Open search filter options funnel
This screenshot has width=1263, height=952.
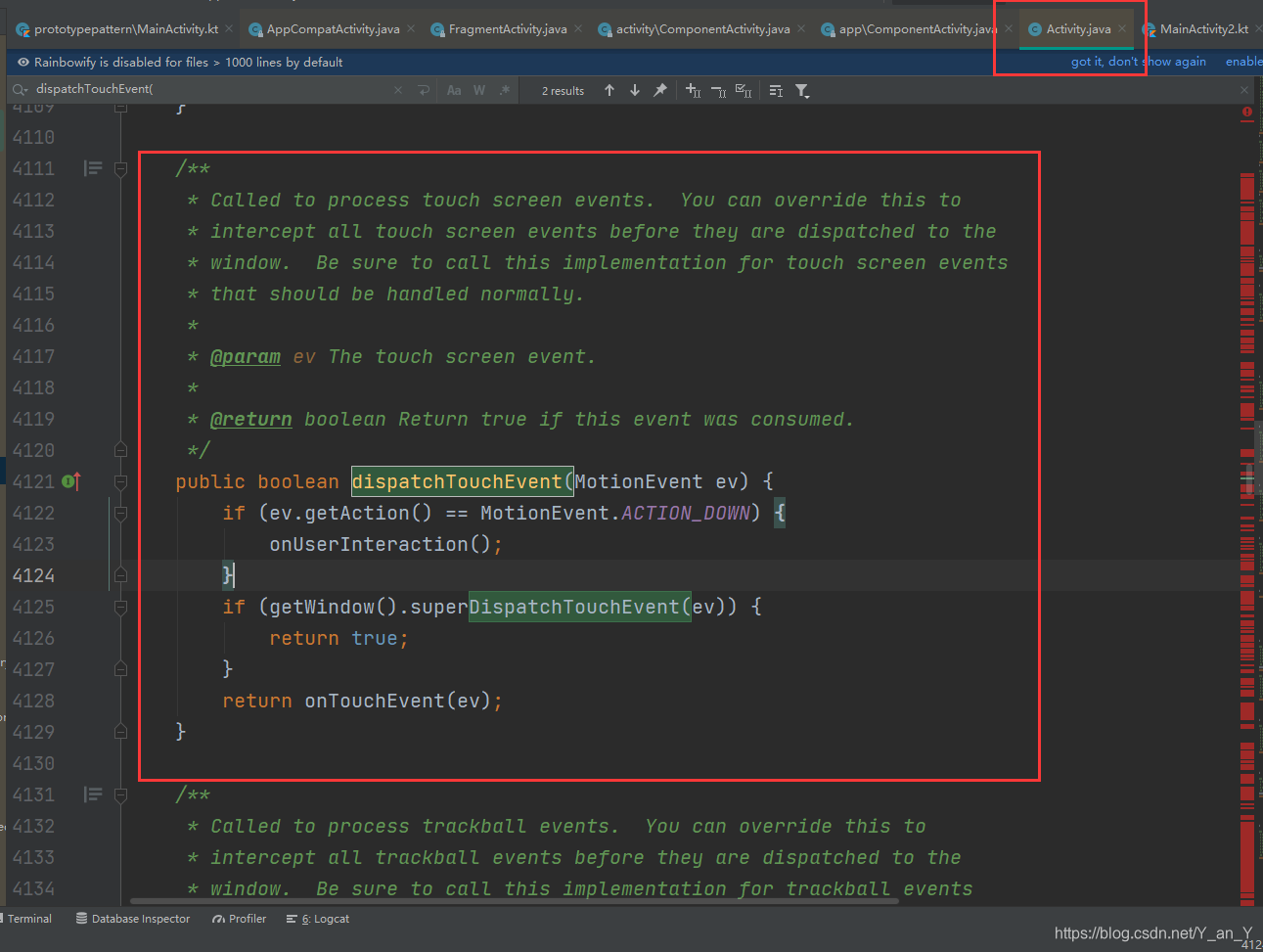[x=802, y=90]
